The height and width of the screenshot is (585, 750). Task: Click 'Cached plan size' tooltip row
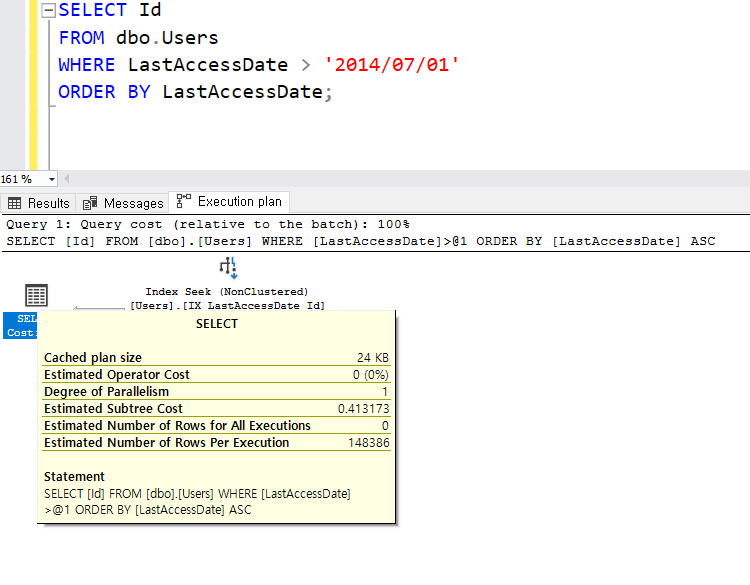pyautogui.click(x=216, y=357)
